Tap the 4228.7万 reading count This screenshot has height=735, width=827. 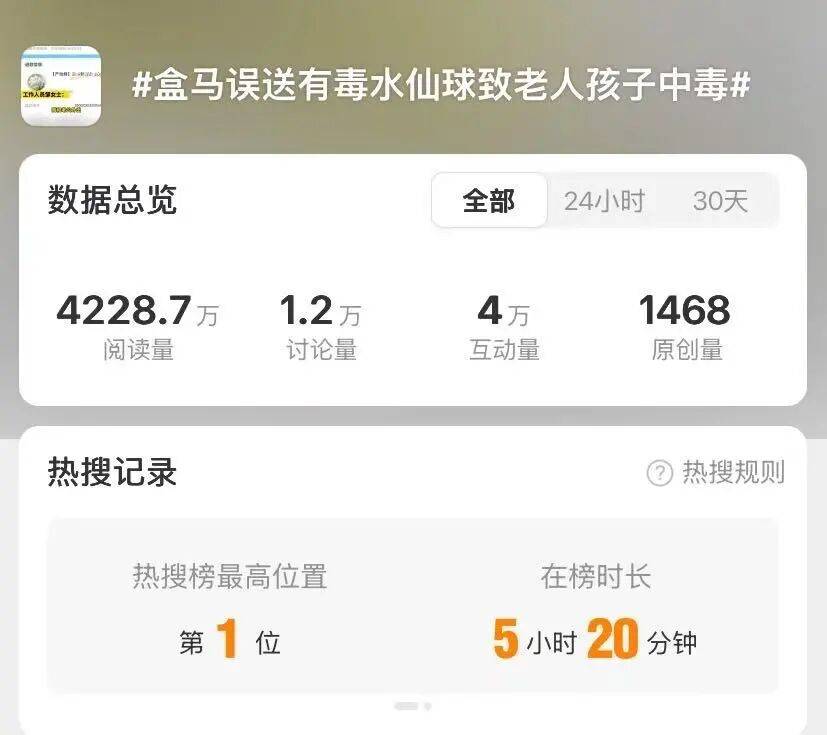coord(137,311)
